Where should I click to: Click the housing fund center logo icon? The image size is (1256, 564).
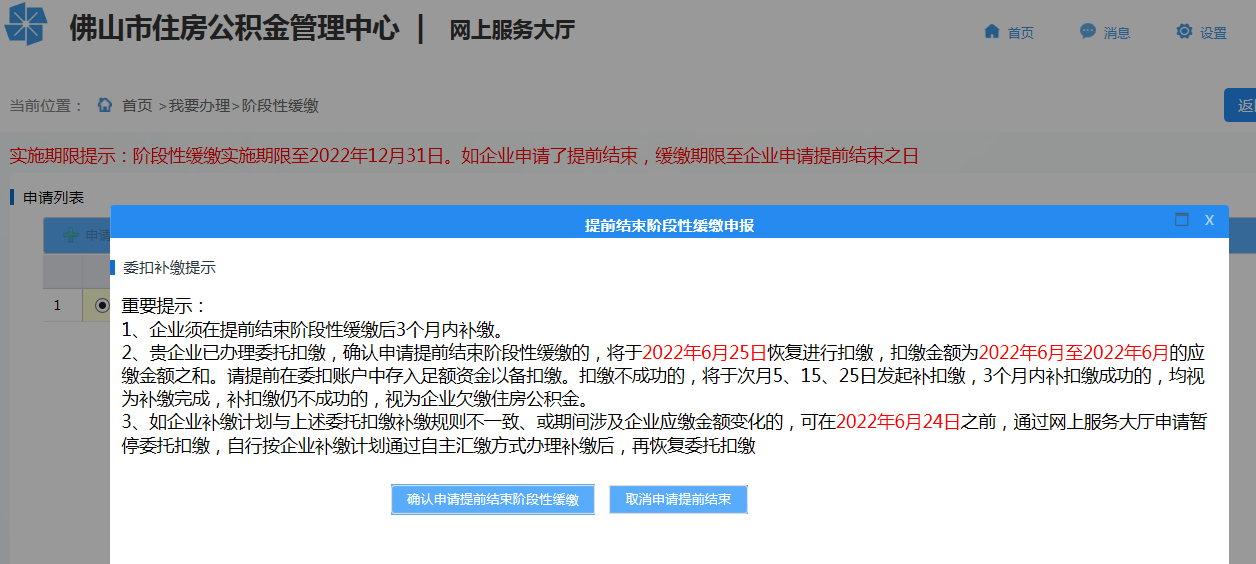(x=26, y=26)
